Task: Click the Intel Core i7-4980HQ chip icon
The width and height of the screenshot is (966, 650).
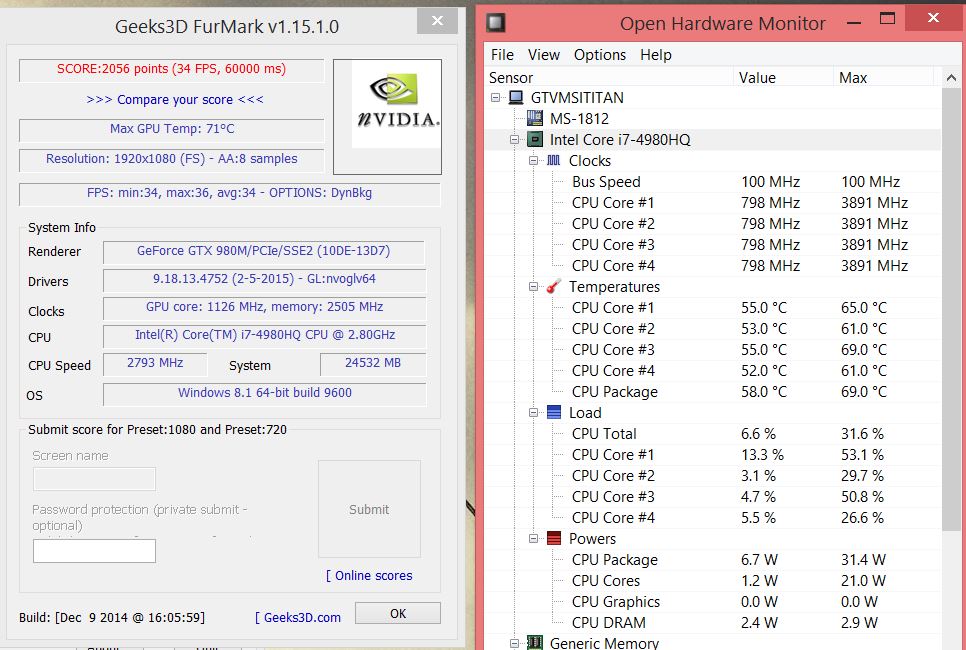Action: coord(535,139)
